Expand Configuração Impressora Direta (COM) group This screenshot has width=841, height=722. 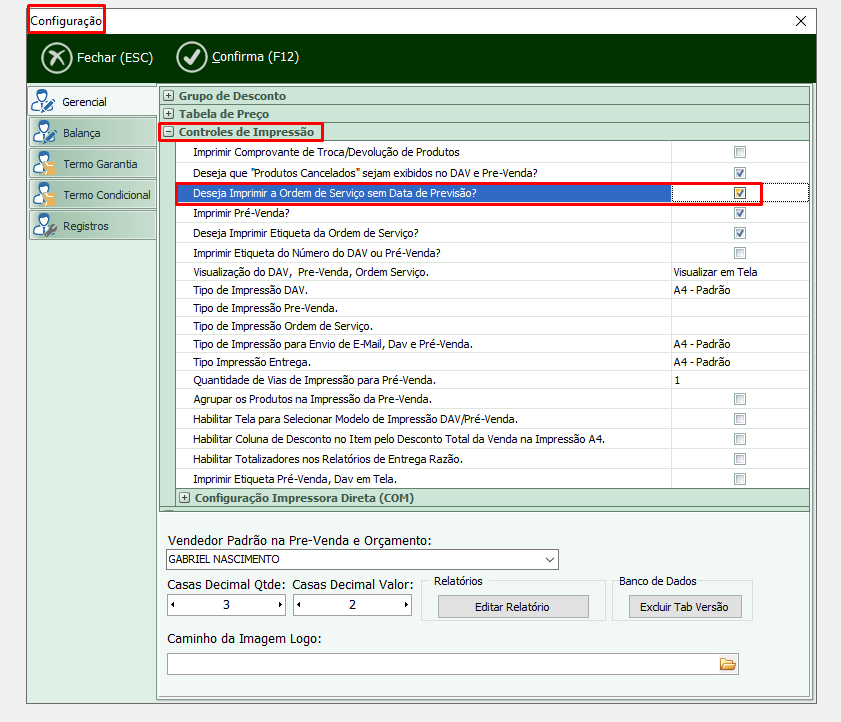[184, 498]
